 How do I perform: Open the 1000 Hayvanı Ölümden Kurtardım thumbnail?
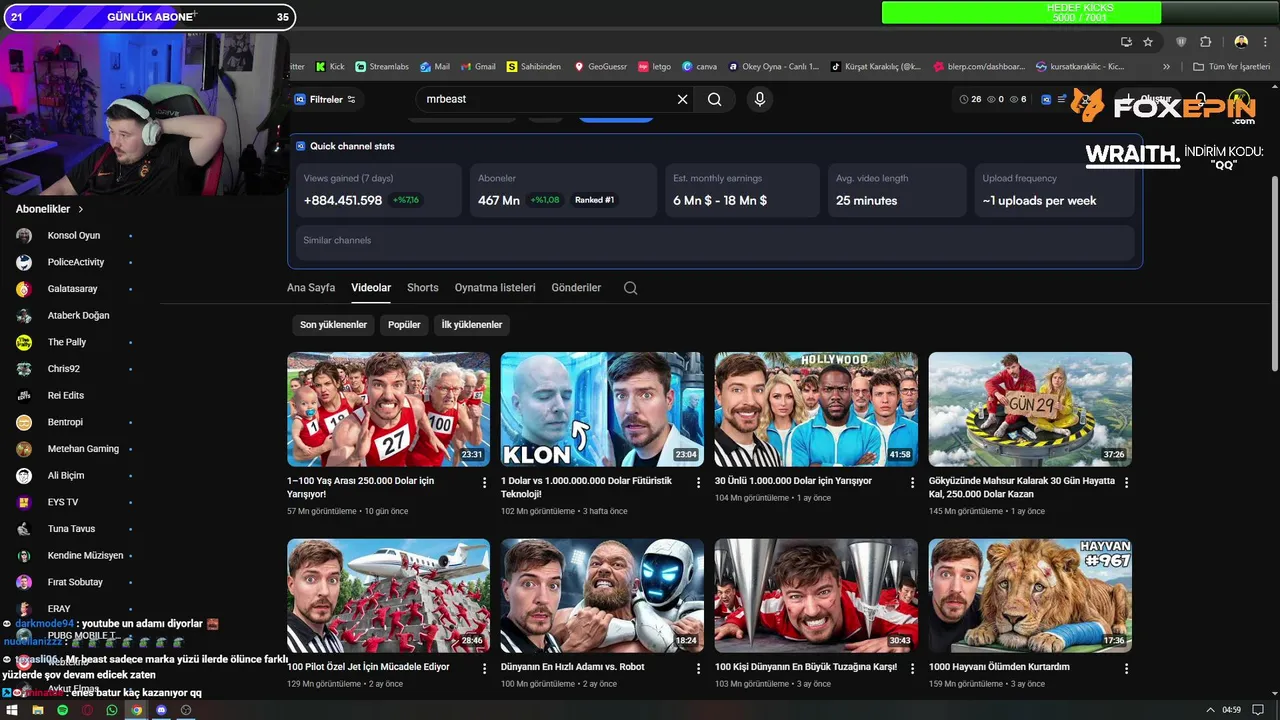tap(1030, 596)
